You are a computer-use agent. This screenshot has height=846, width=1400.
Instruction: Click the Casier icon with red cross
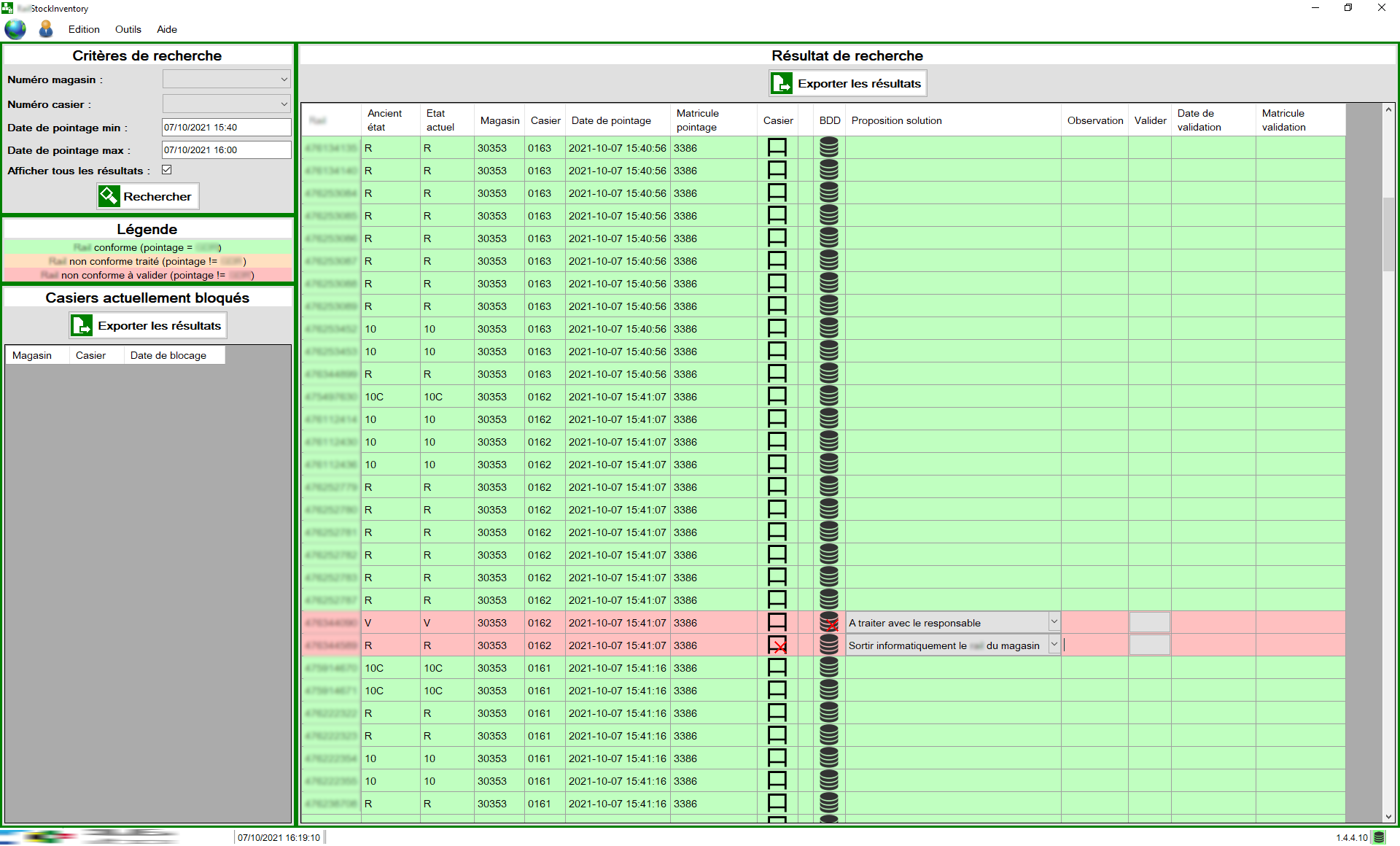(x=777, y=645)
